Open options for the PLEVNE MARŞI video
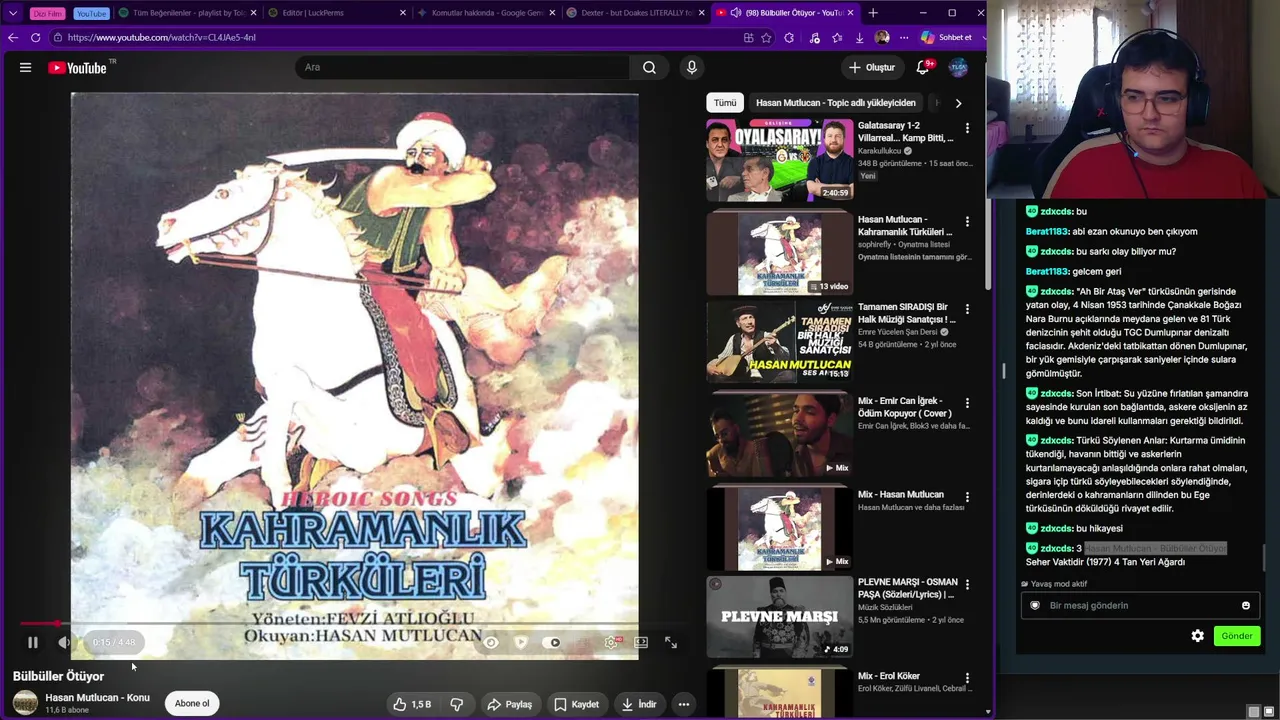 click(967, 584)
